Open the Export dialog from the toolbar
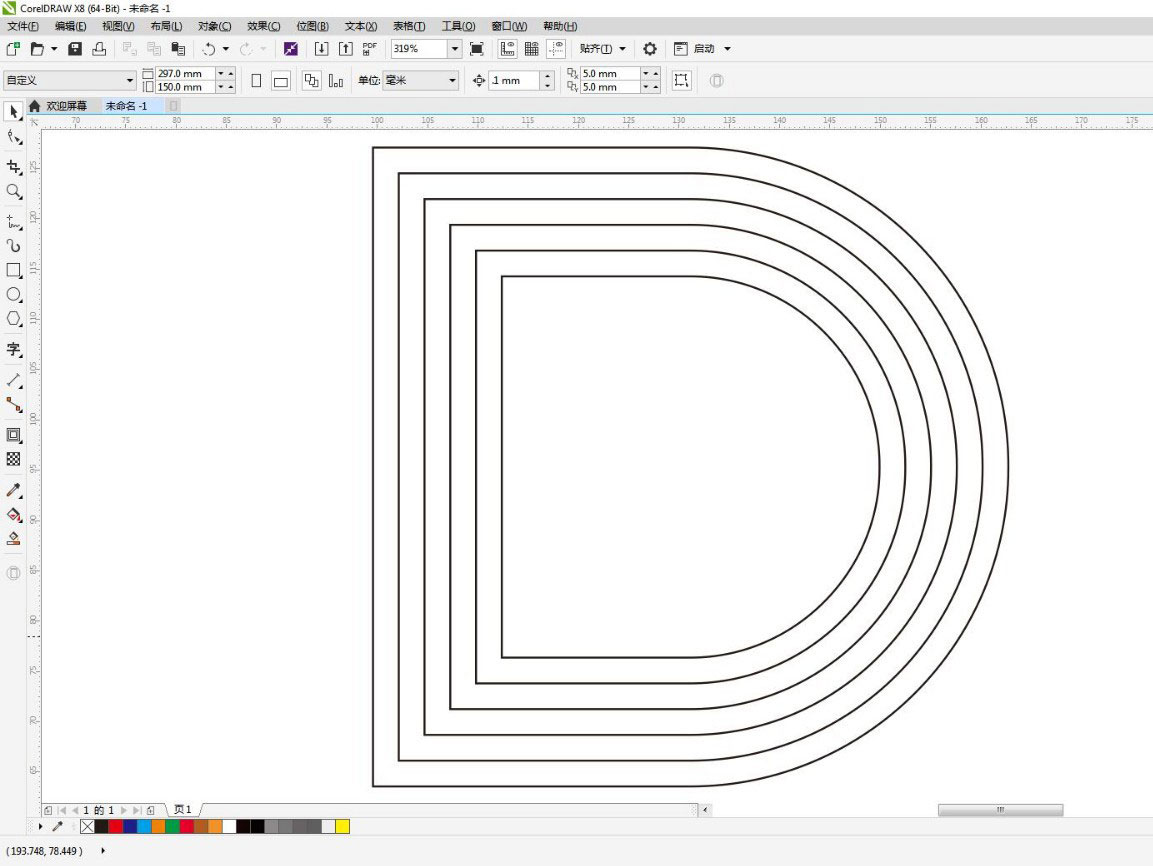The width and height of the screenshot is (1153, 866). click(x=344, y=48)
